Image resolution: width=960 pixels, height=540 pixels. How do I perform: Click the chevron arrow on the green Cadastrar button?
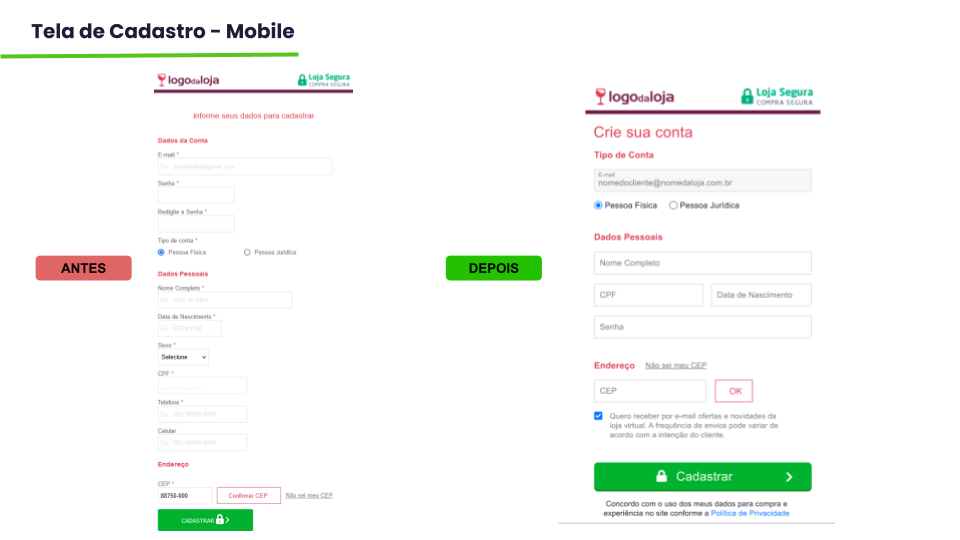[789, 477]
